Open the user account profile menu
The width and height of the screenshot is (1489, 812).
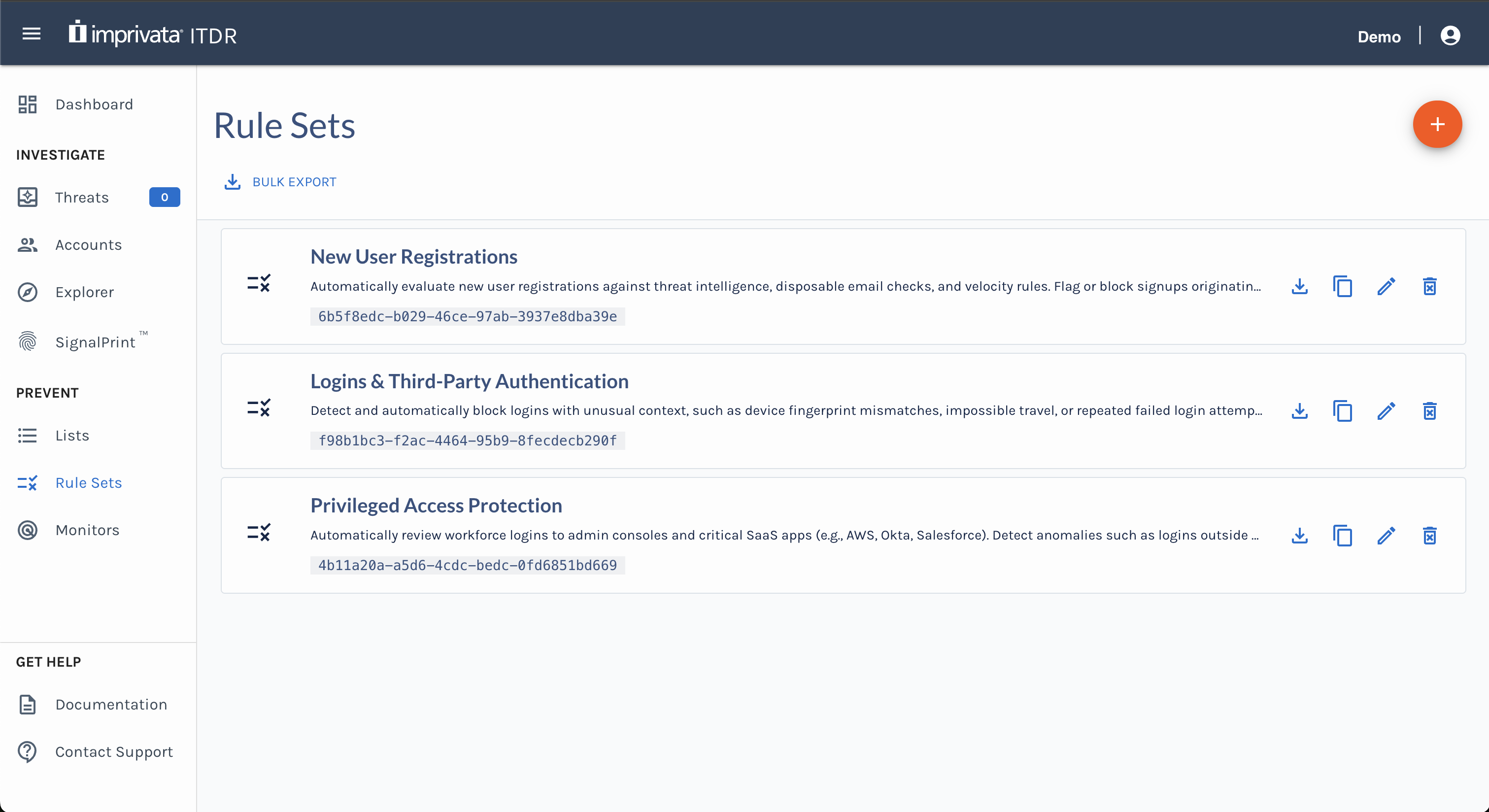pyautogui.click(x=1451, y=35)
